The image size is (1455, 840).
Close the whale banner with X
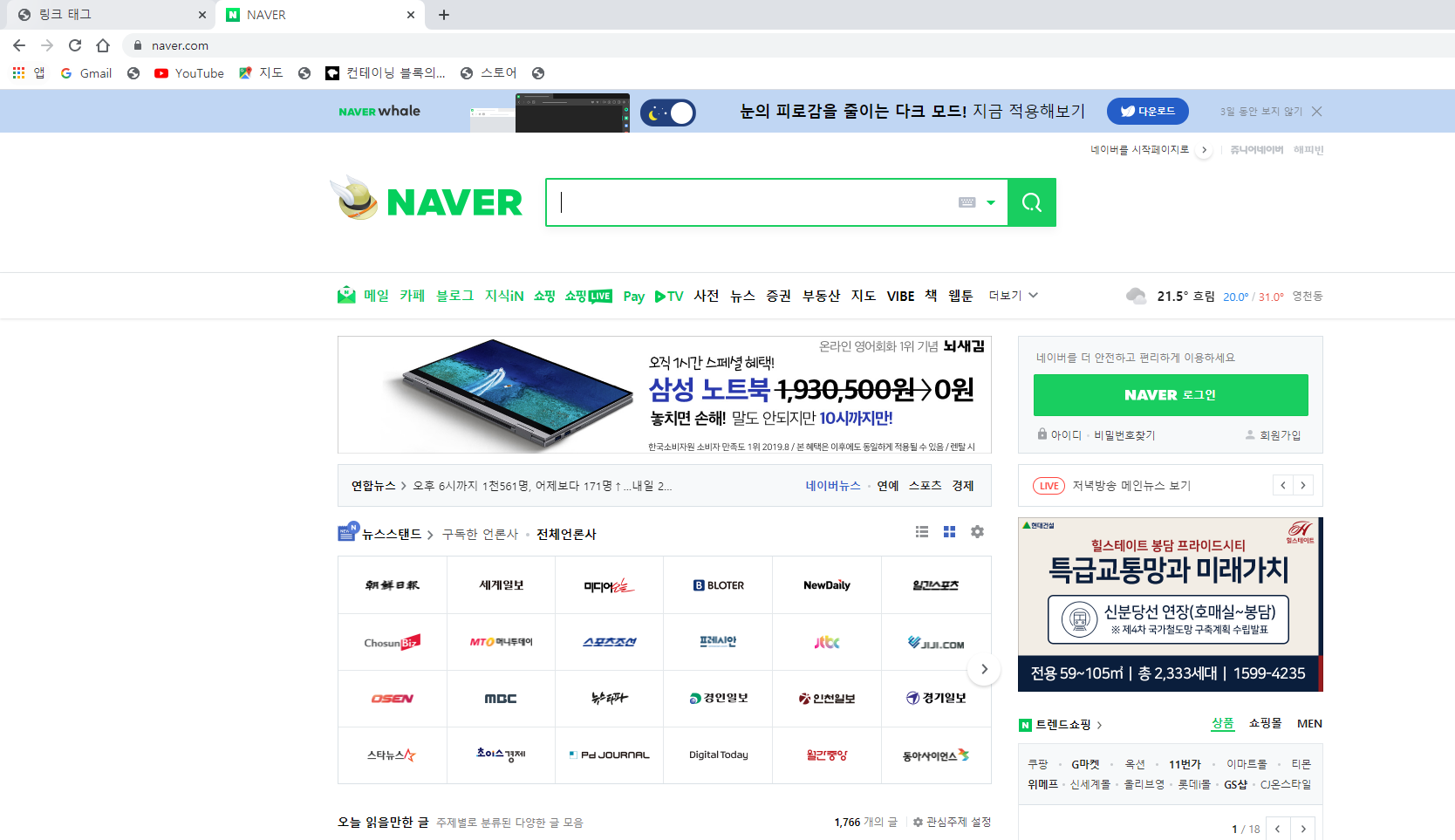pyautogui.click(x=1317, y=112)
